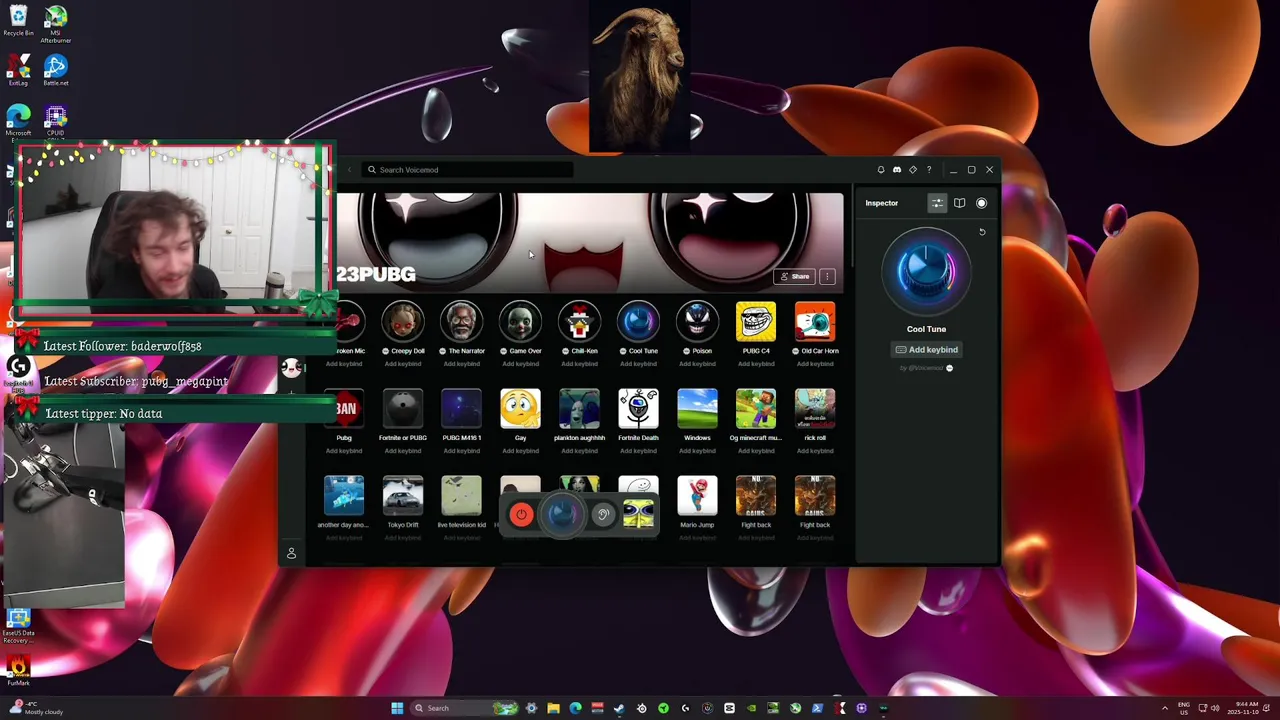Select the Game Over voice

click(x=521, y=323)
